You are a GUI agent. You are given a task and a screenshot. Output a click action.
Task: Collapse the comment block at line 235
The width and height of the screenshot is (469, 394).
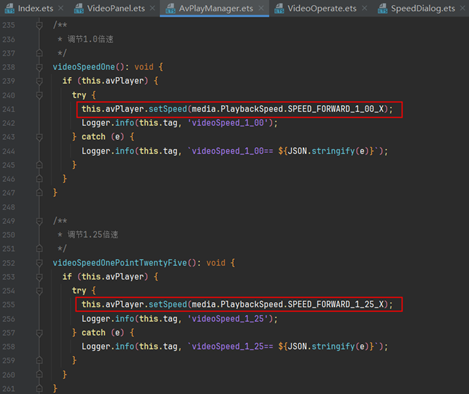pyautogui.click(x=39, y=25)
